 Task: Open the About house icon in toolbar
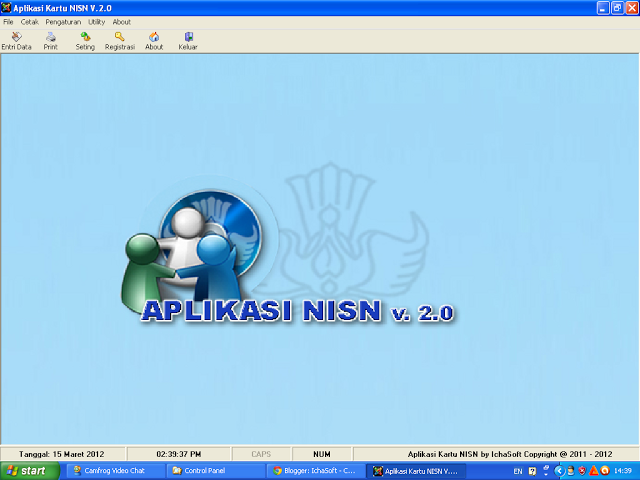pyautogui.click(x=154, y=41)
